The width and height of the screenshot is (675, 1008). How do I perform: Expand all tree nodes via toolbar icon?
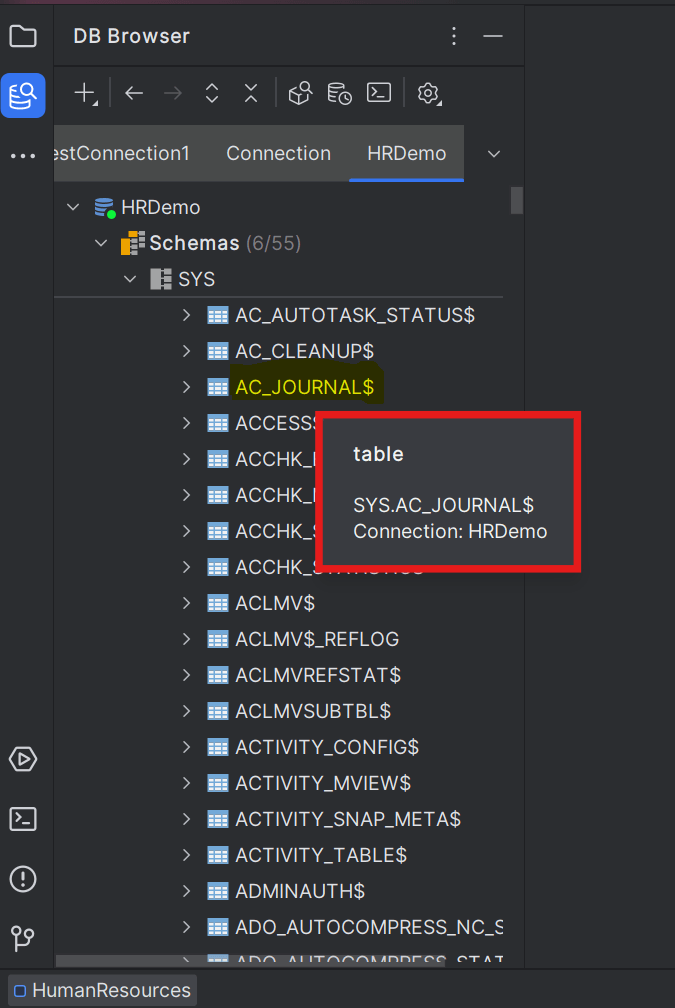(211, 93)
